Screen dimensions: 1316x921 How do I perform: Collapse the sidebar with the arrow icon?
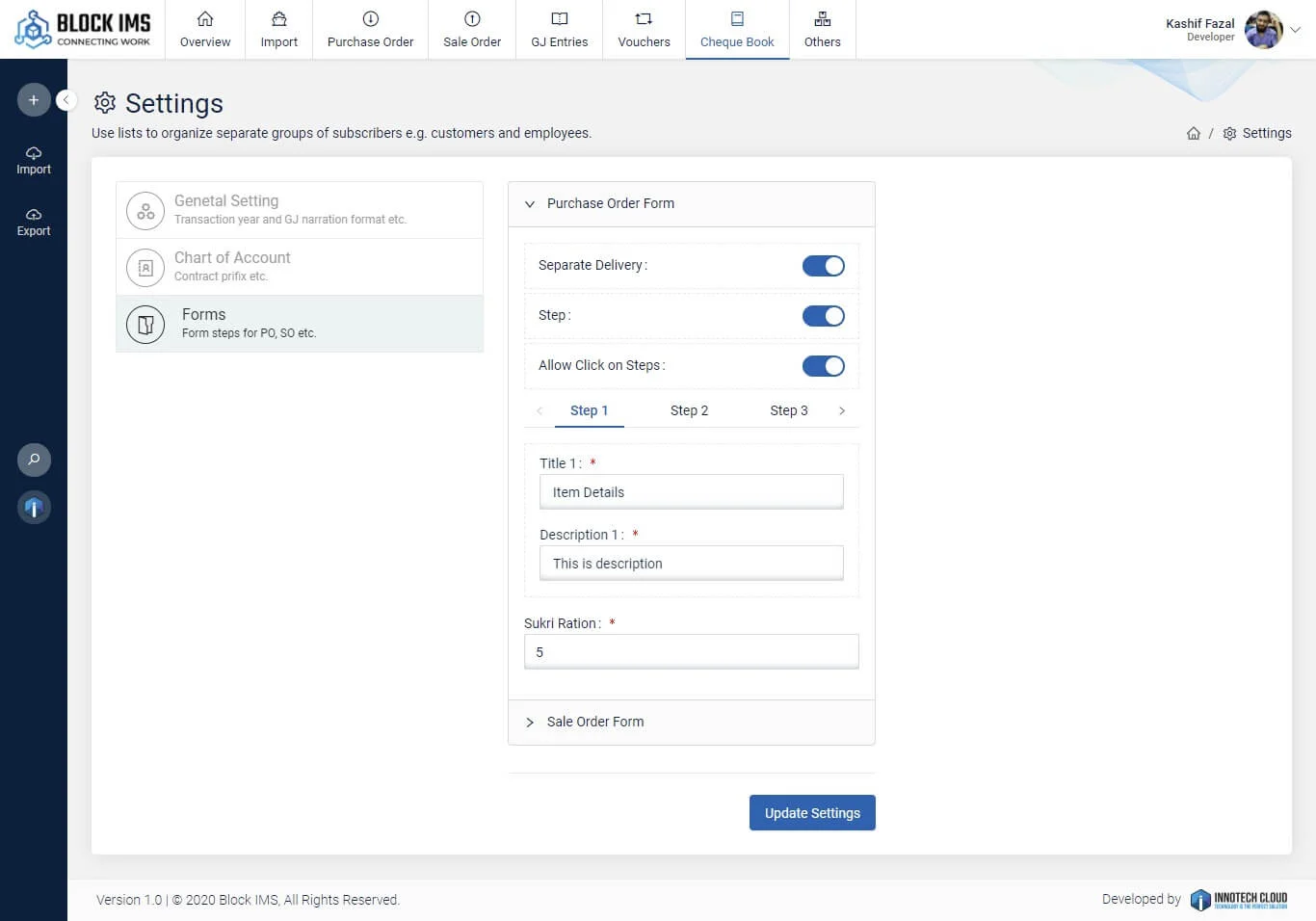[66, 100]
